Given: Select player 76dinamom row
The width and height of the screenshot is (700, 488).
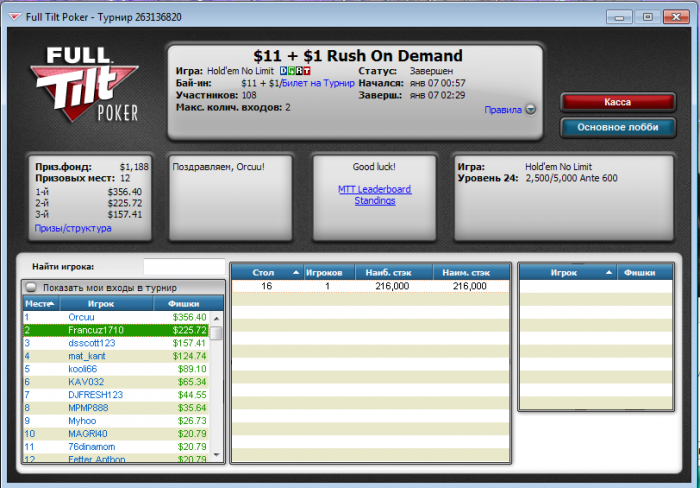Looking at the screenshot, I should pos(116,446).
